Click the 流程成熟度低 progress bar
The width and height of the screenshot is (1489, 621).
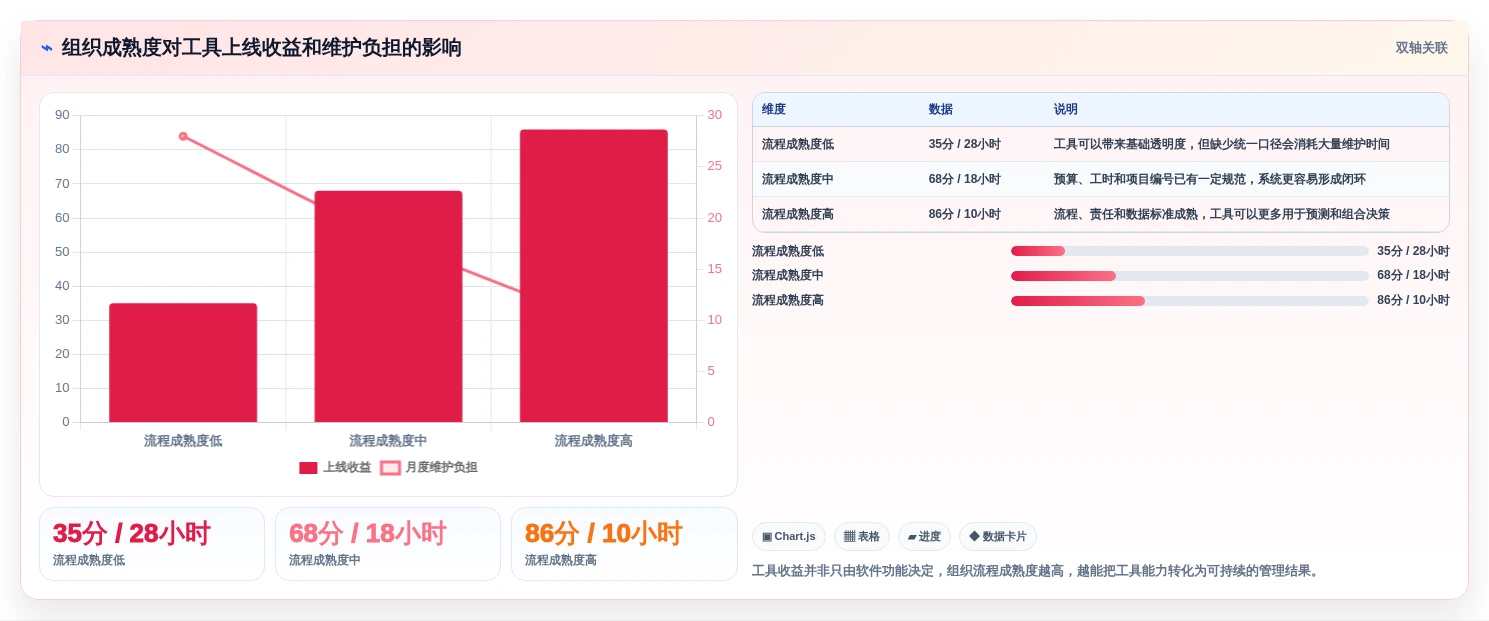(1189, 251)
